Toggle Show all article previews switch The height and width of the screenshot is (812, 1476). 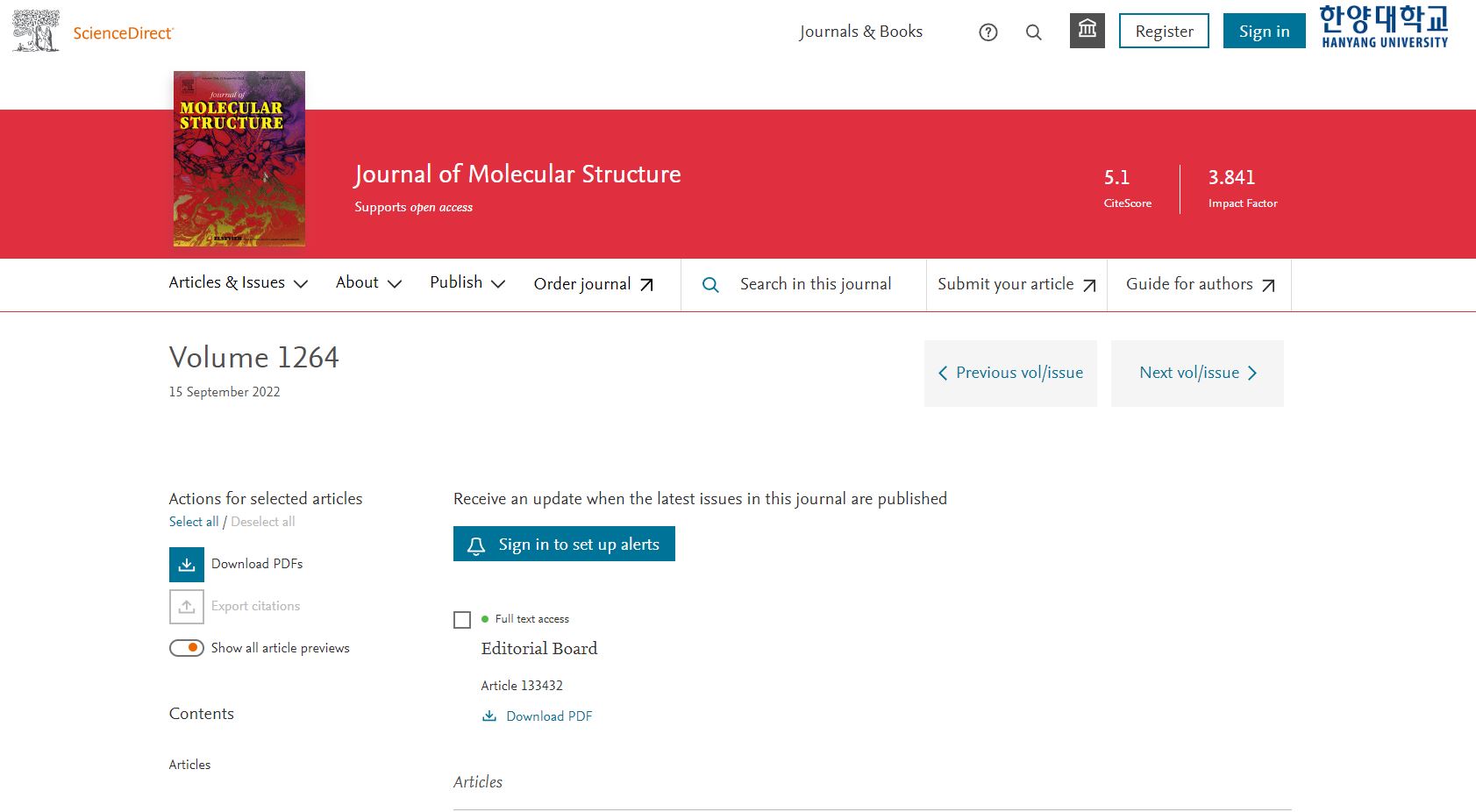point(187,648)
